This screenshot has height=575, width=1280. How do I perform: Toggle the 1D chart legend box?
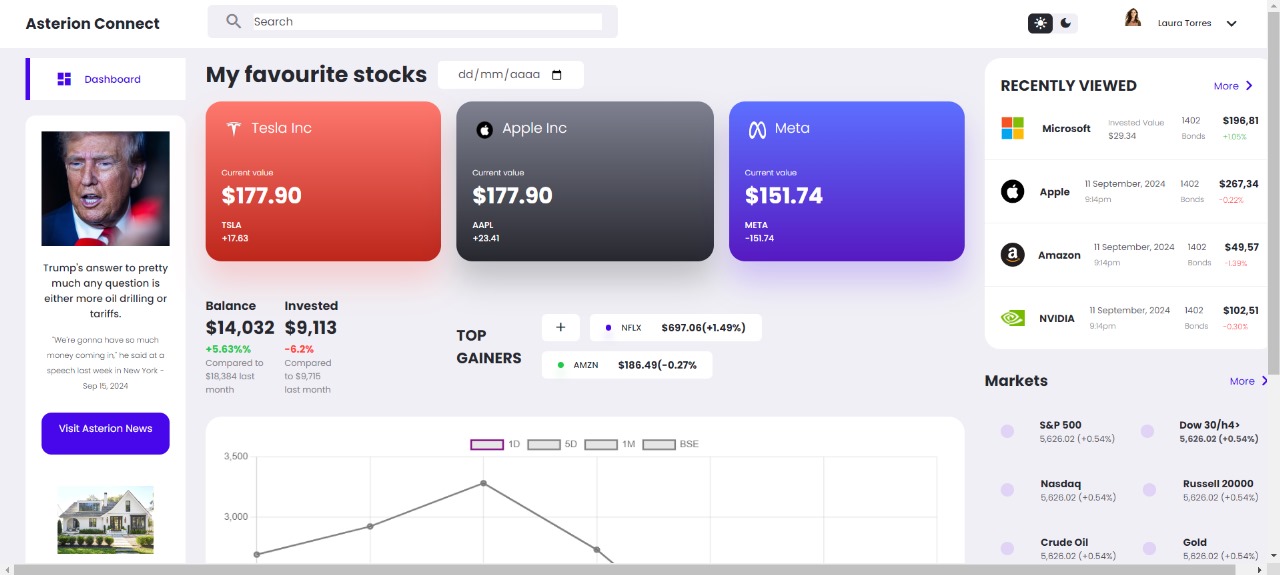pyautogui.click(x=487, y=444)
